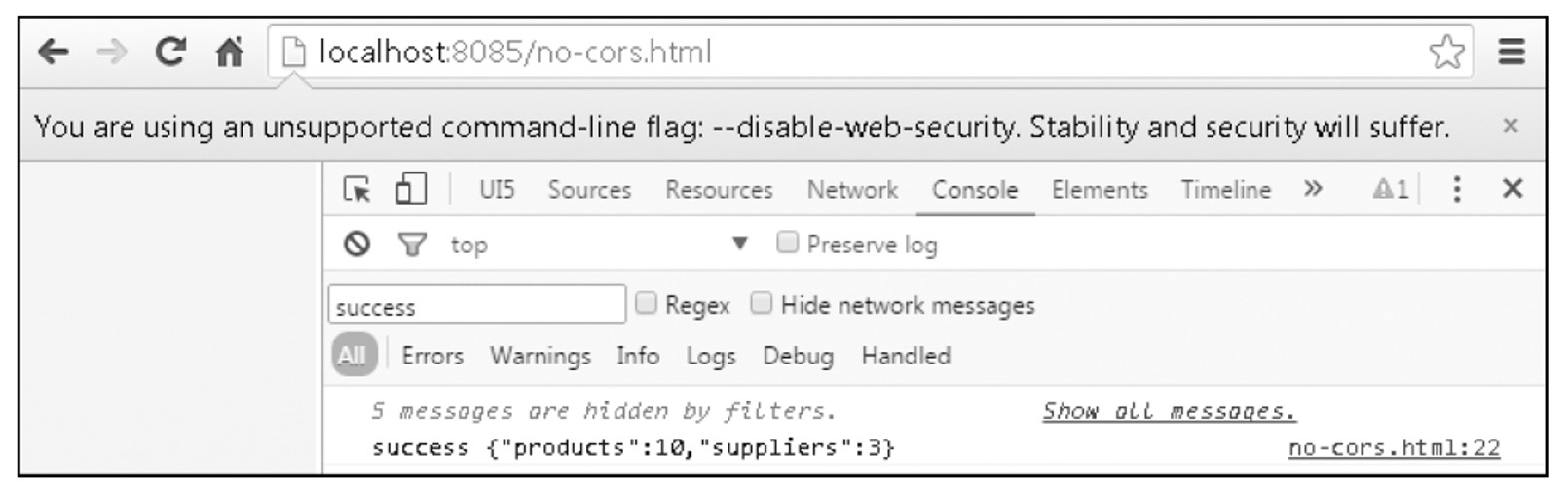The width and height of the screenshot is (1568, 497).
Task: Click the Show all messages link
Action: click(1169, 411)
